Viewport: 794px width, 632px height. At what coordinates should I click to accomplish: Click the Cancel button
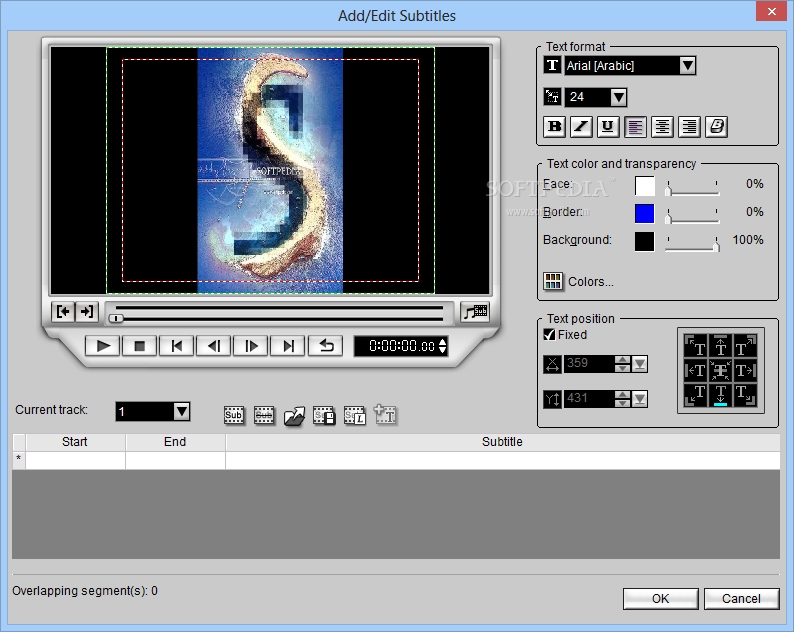coord(741,599)
